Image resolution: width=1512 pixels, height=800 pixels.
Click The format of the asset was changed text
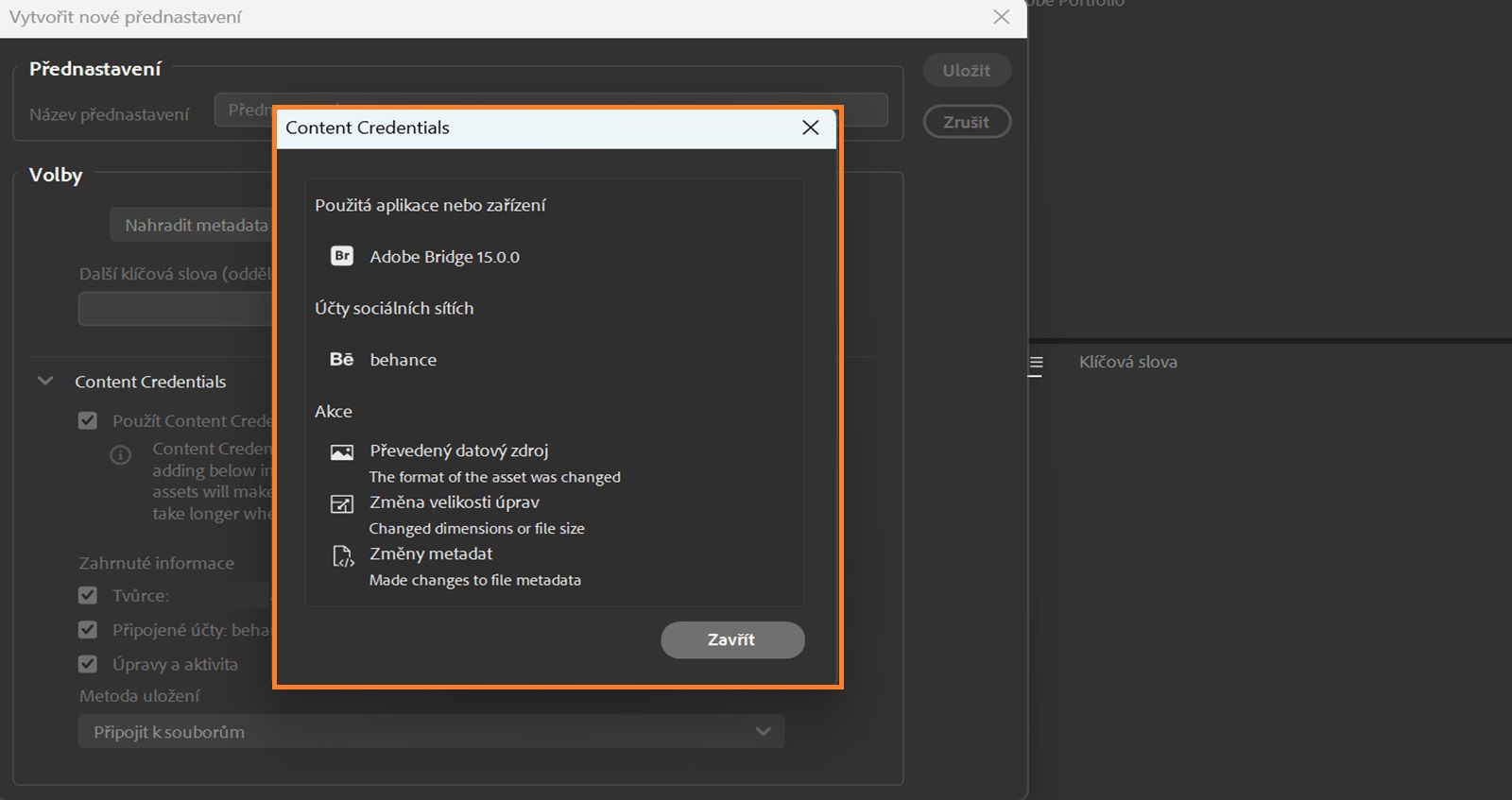coord(495,477)
